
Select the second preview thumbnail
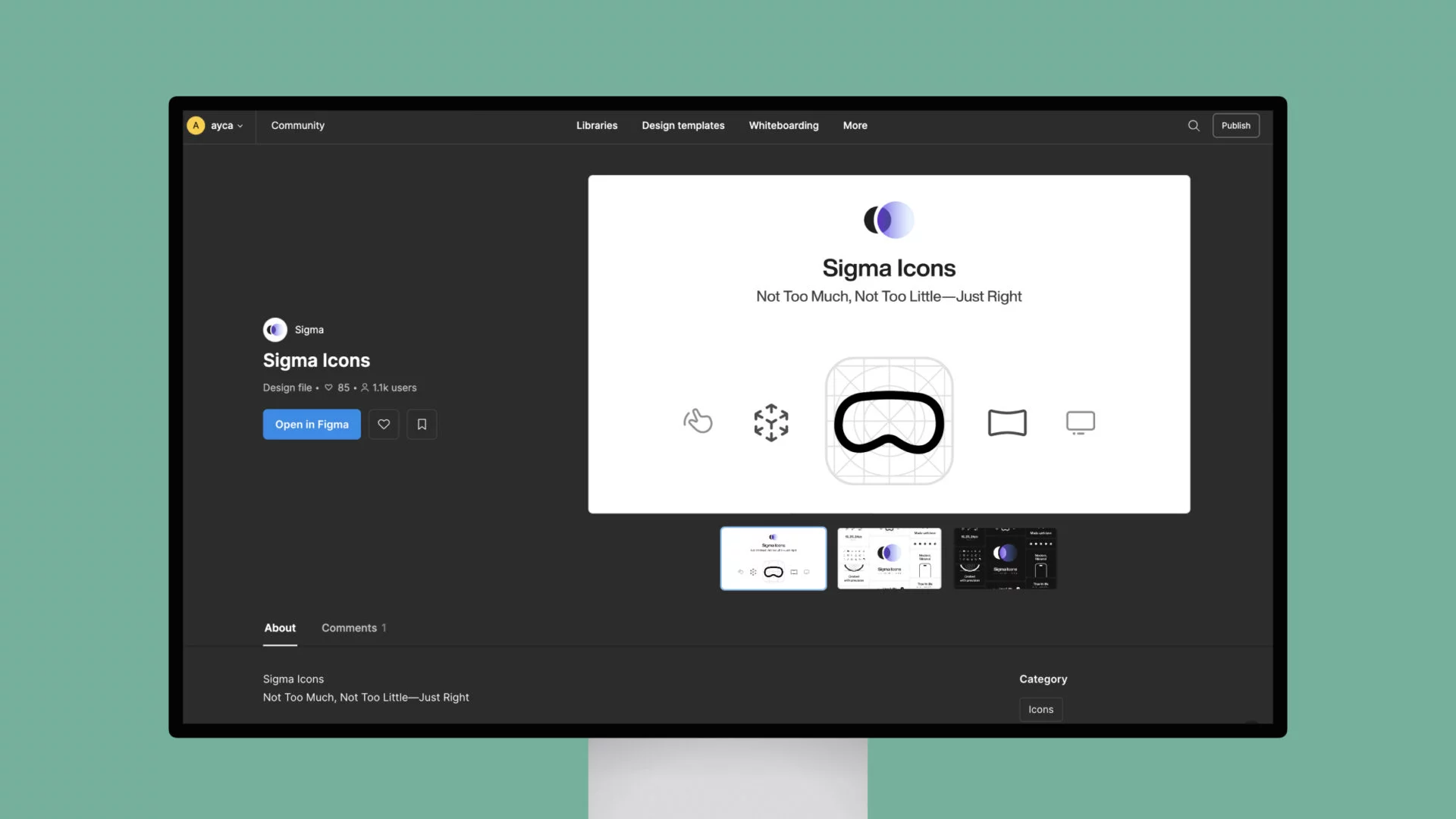(x=888, y=558)
